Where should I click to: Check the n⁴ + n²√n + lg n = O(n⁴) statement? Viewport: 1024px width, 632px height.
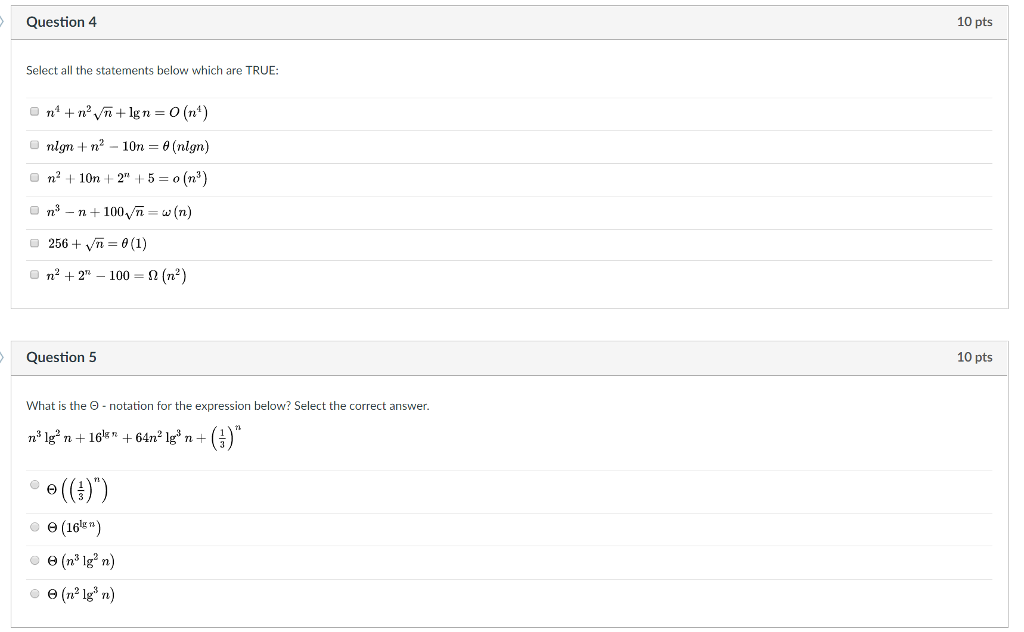(x=35, y=111)
